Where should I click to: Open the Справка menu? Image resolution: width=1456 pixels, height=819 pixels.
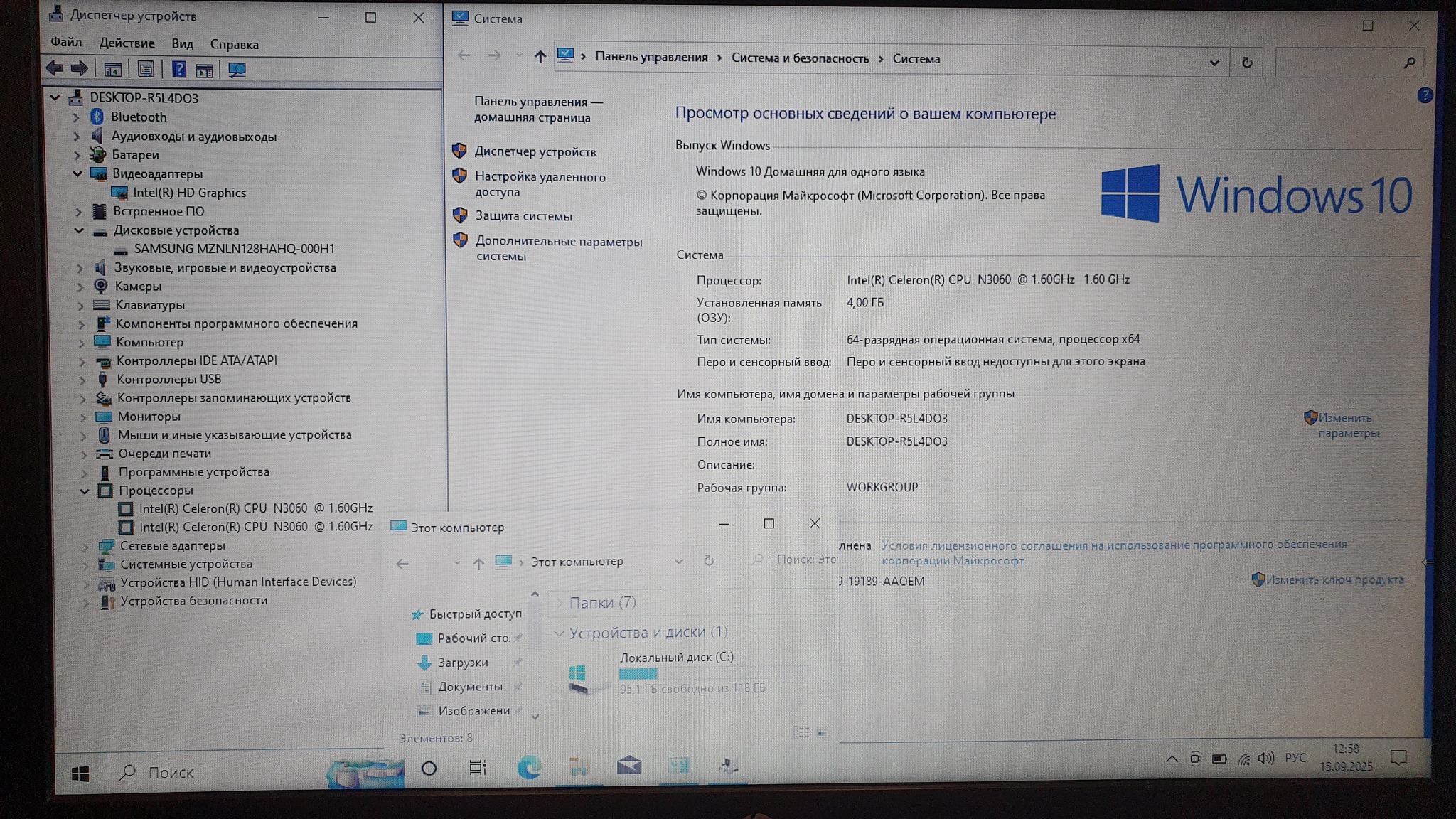234,44
